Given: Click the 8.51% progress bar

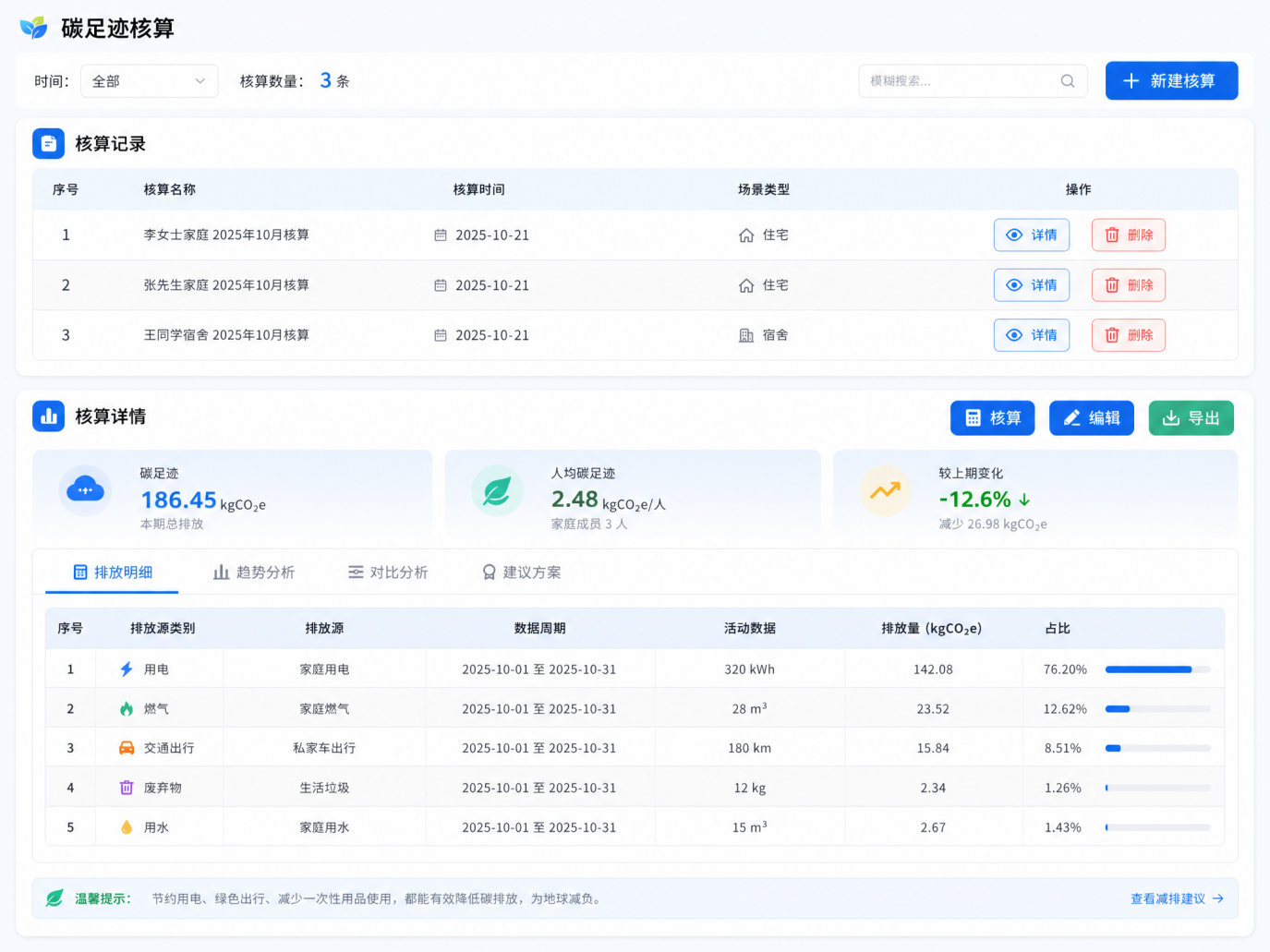Looking at the screenshot, I should pos(1158,748).
